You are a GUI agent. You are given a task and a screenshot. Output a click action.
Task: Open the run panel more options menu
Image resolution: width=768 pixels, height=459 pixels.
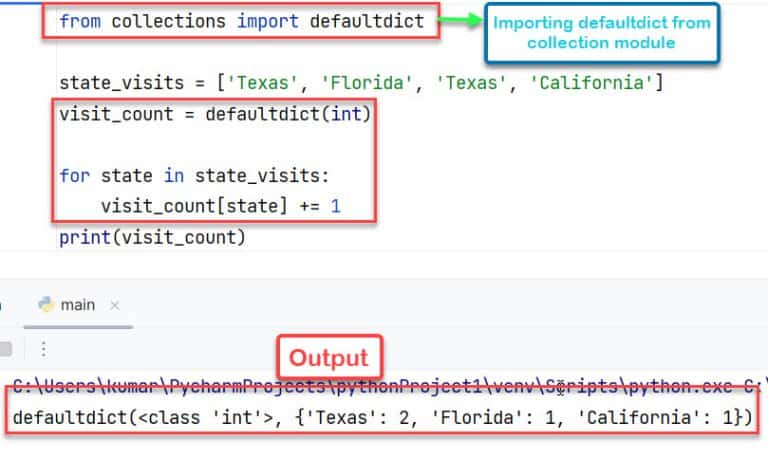[44, 349]
